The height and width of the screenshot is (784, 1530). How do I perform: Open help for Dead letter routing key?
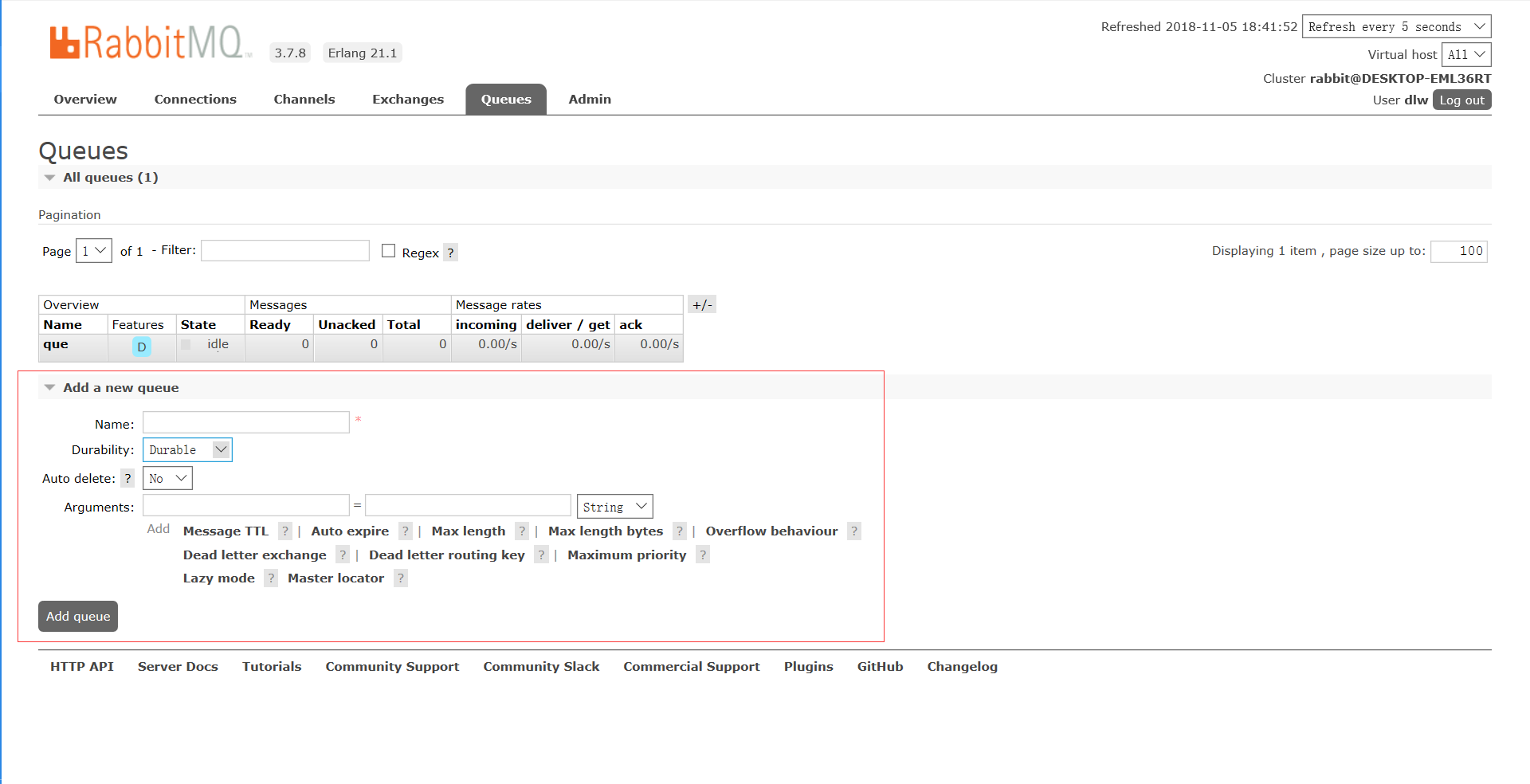541,555
